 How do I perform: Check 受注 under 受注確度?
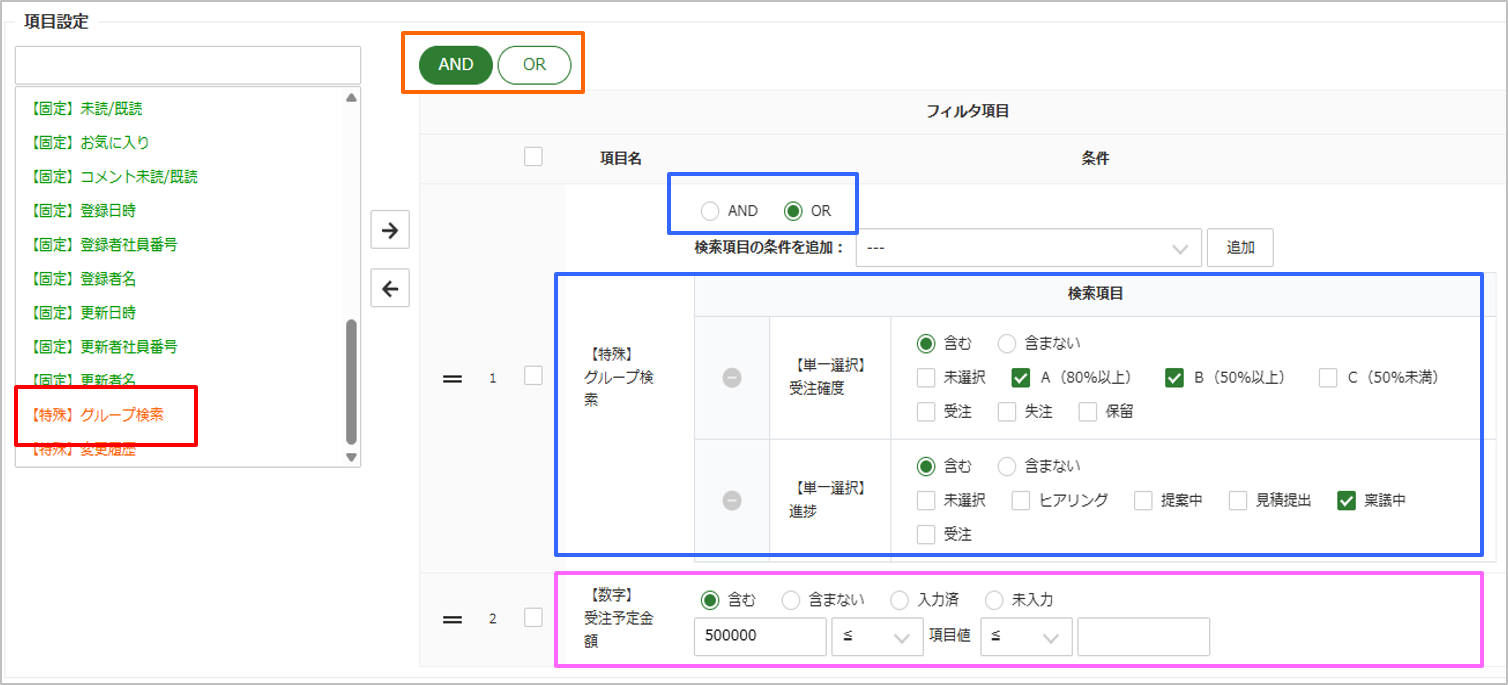tap(926, 411)
